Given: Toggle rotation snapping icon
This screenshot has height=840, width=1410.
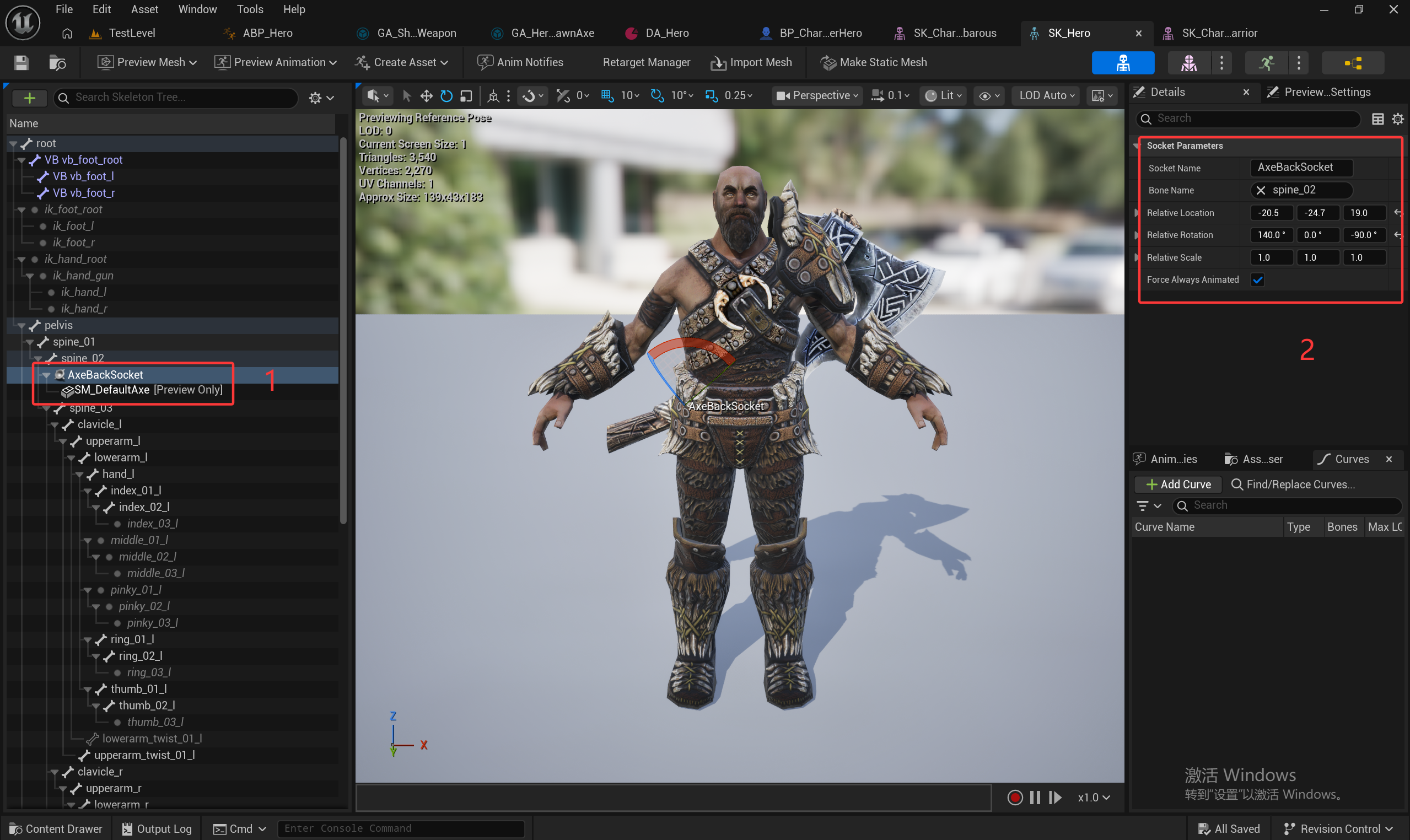Looking at the screenshot, I should pos(656,96).
